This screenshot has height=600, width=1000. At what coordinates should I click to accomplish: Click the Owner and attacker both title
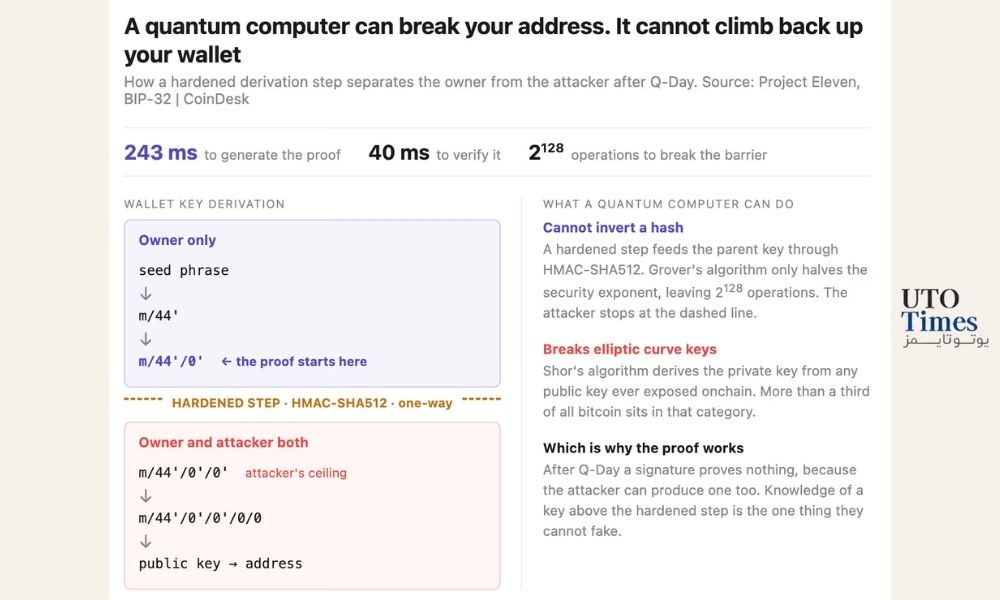point(223,443)
